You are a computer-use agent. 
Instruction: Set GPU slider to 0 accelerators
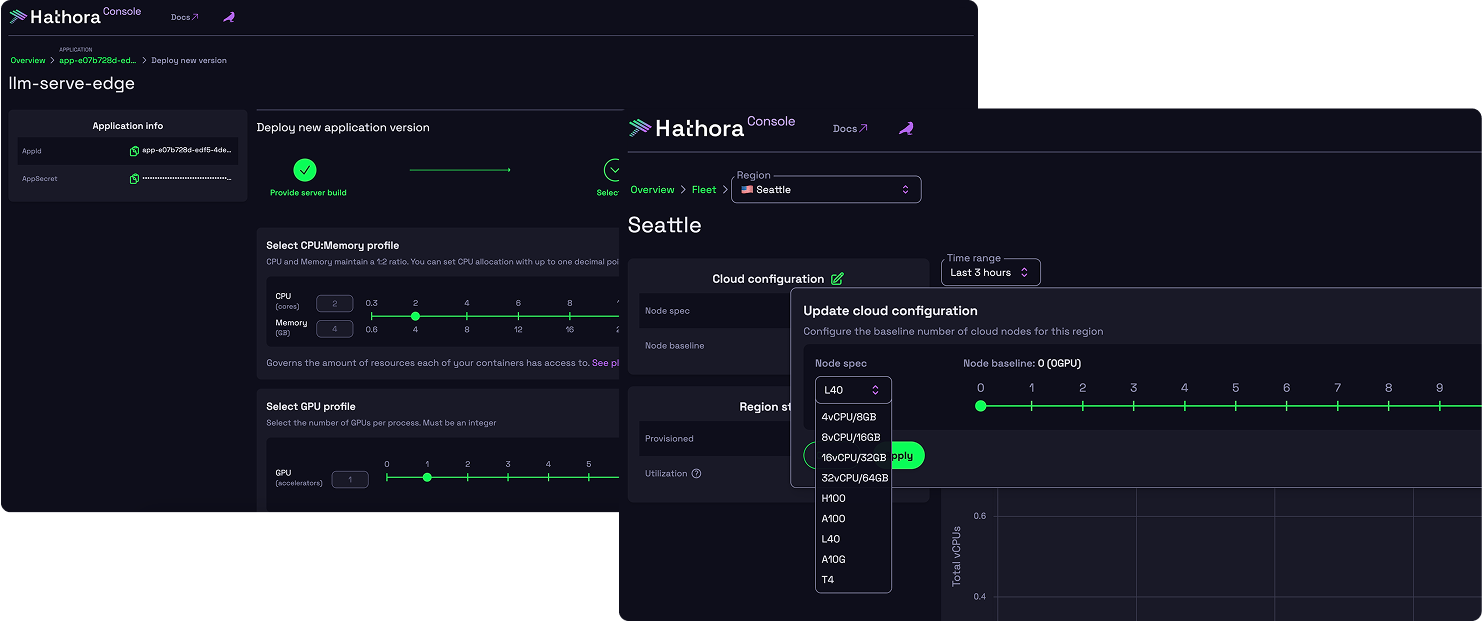coord(387,478)
